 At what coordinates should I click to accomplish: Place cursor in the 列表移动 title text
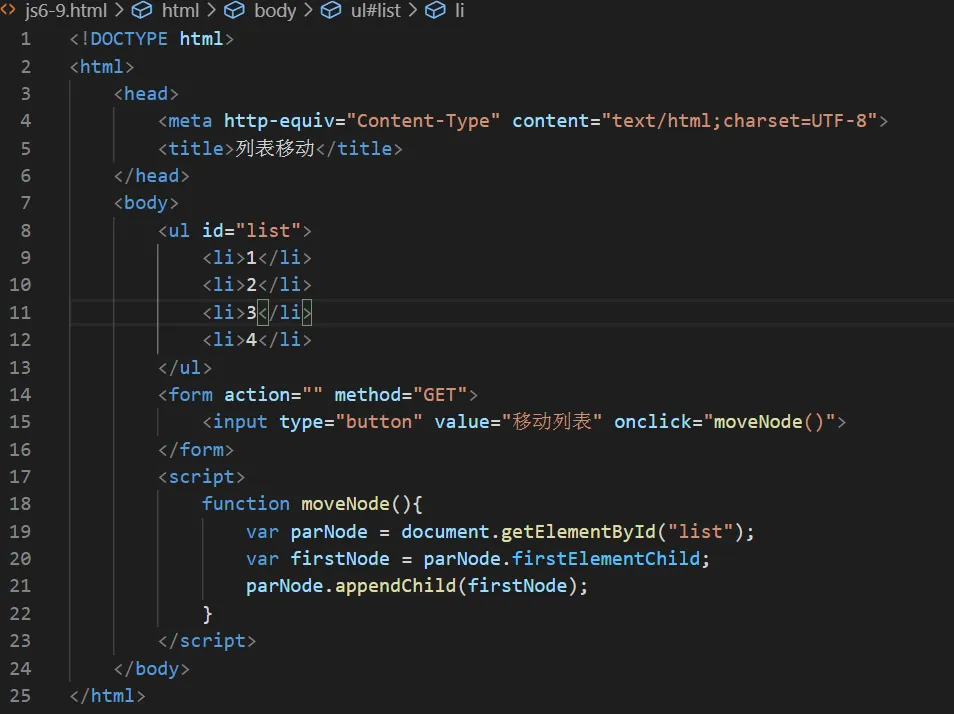click(275, 149)
